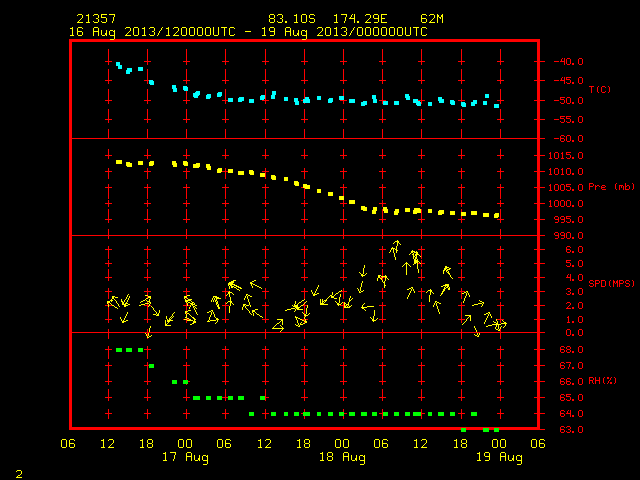Click the -50.0 temperature tick value

point(568,101)
